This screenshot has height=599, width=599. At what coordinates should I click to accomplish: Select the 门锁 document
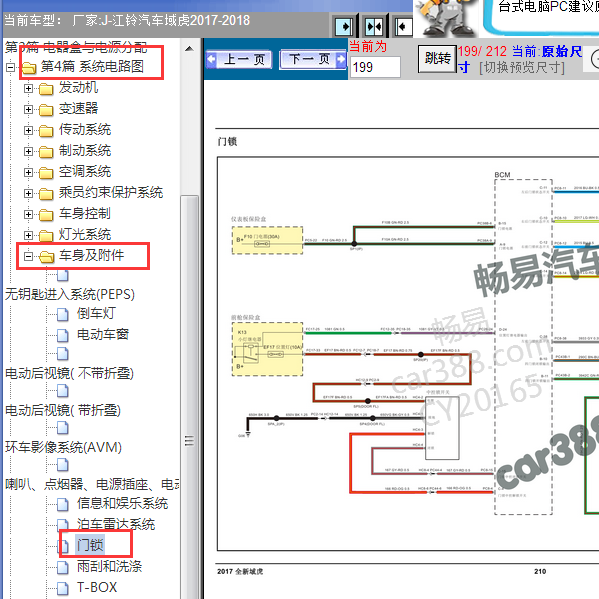pyautogui.click(x=90, y=545)
